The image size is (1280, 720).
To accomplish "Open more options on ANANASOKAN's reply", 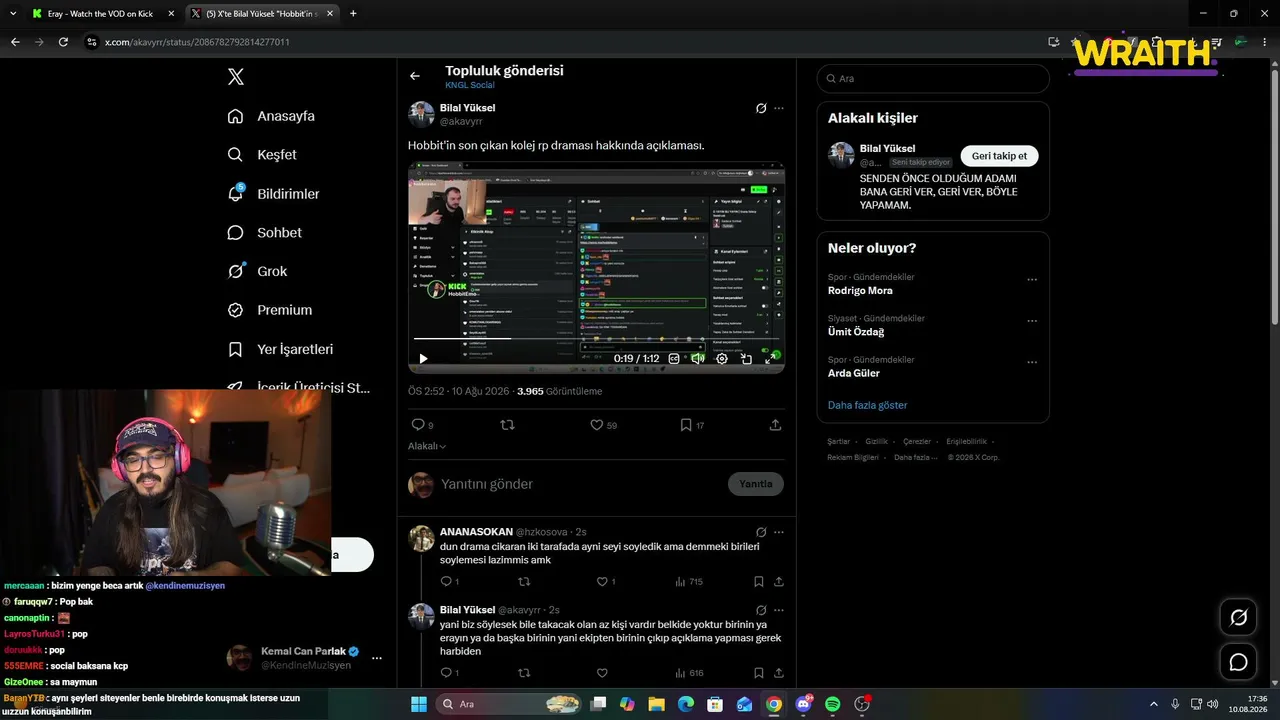I will tap(779, 532).
